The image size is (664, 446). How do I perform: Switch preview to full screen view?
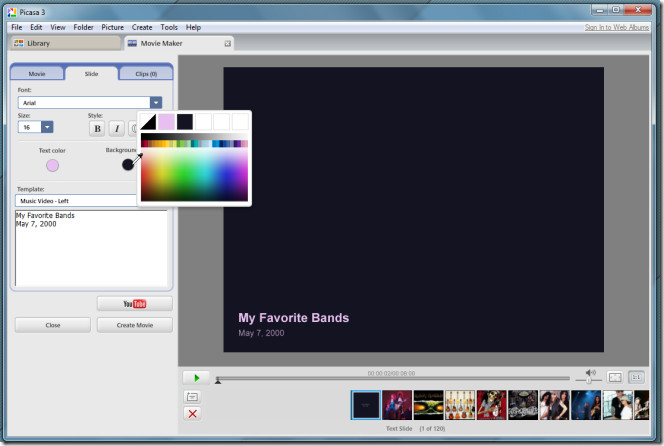pos(614,377)
